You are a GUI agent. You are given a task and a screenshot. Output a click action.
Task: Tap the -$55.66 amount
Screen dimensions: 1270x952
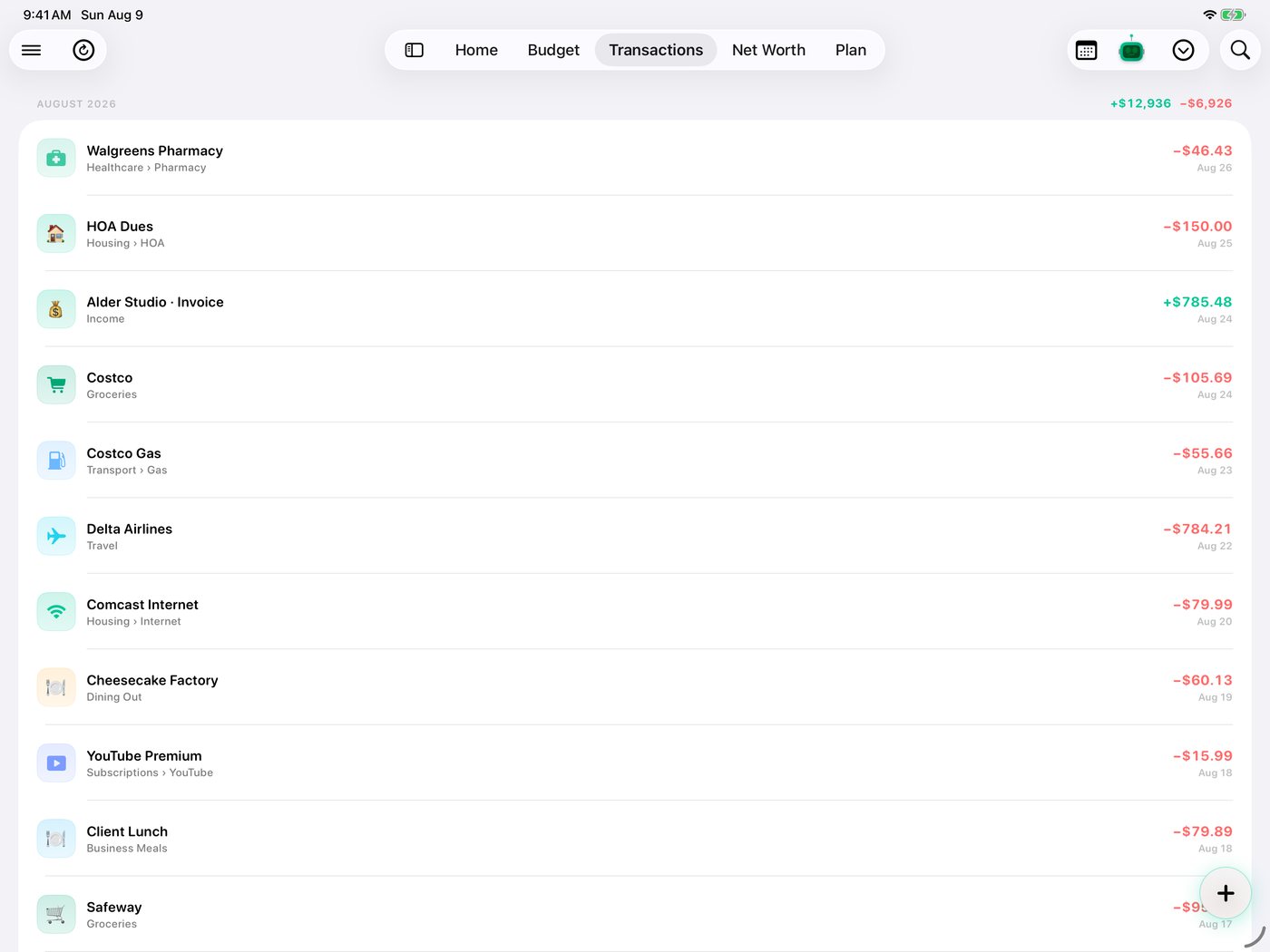point(1202,453)
